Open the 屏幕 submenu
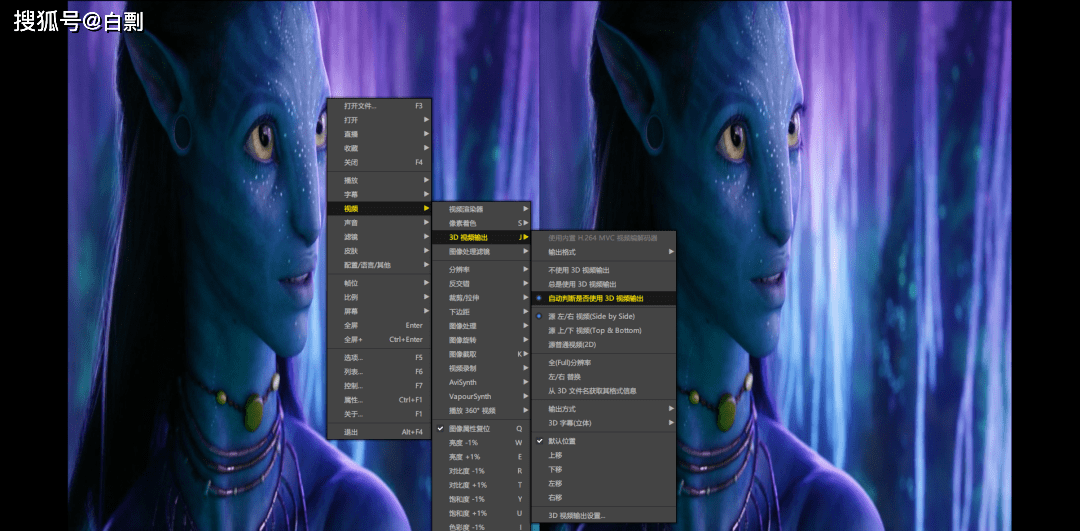The width and height of the screenshot is (1080, 531). (379, 311)
